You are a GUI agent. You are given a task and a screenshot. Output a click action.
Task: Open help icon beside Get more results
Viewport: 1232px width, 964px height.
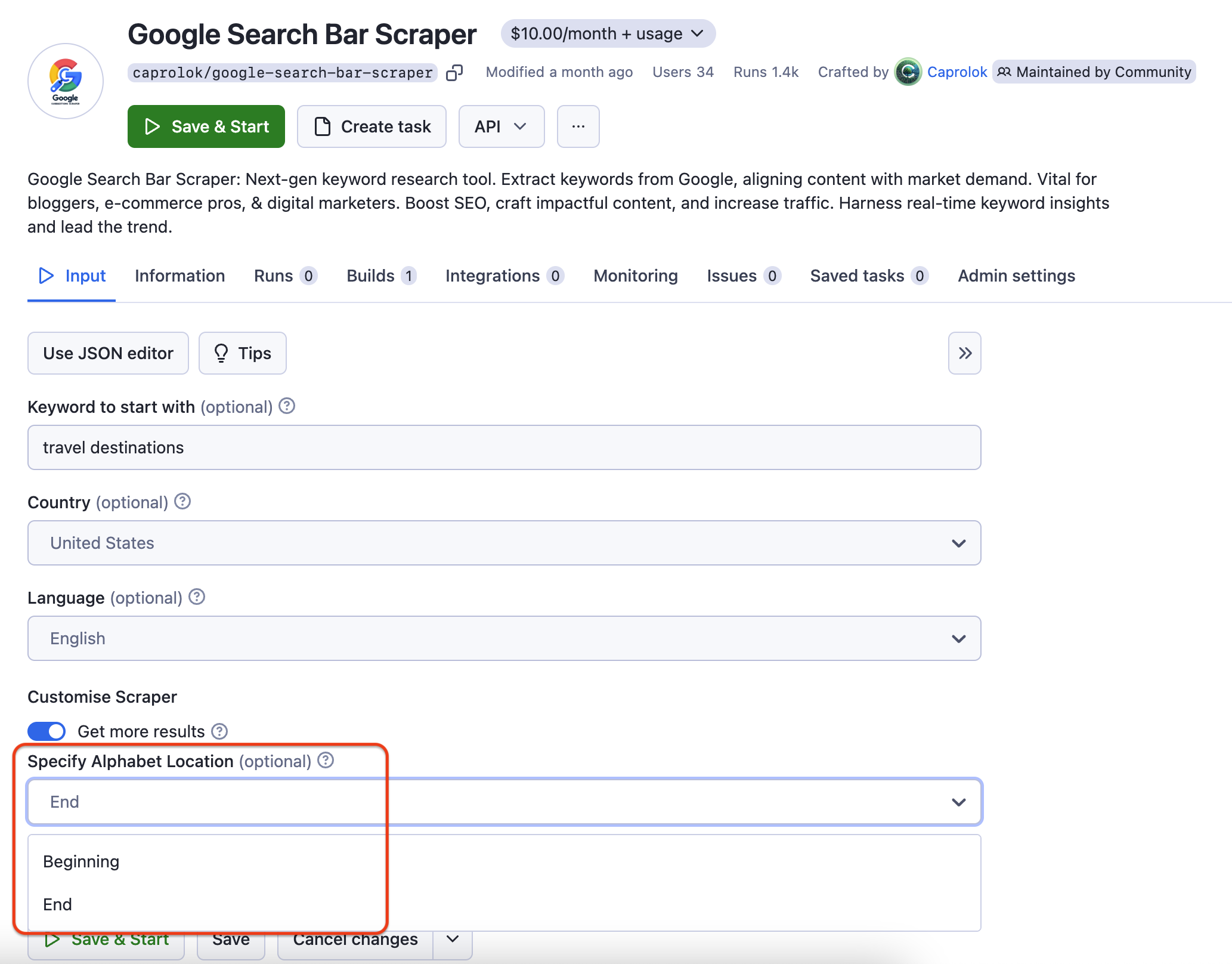click(x=219, y=731)
